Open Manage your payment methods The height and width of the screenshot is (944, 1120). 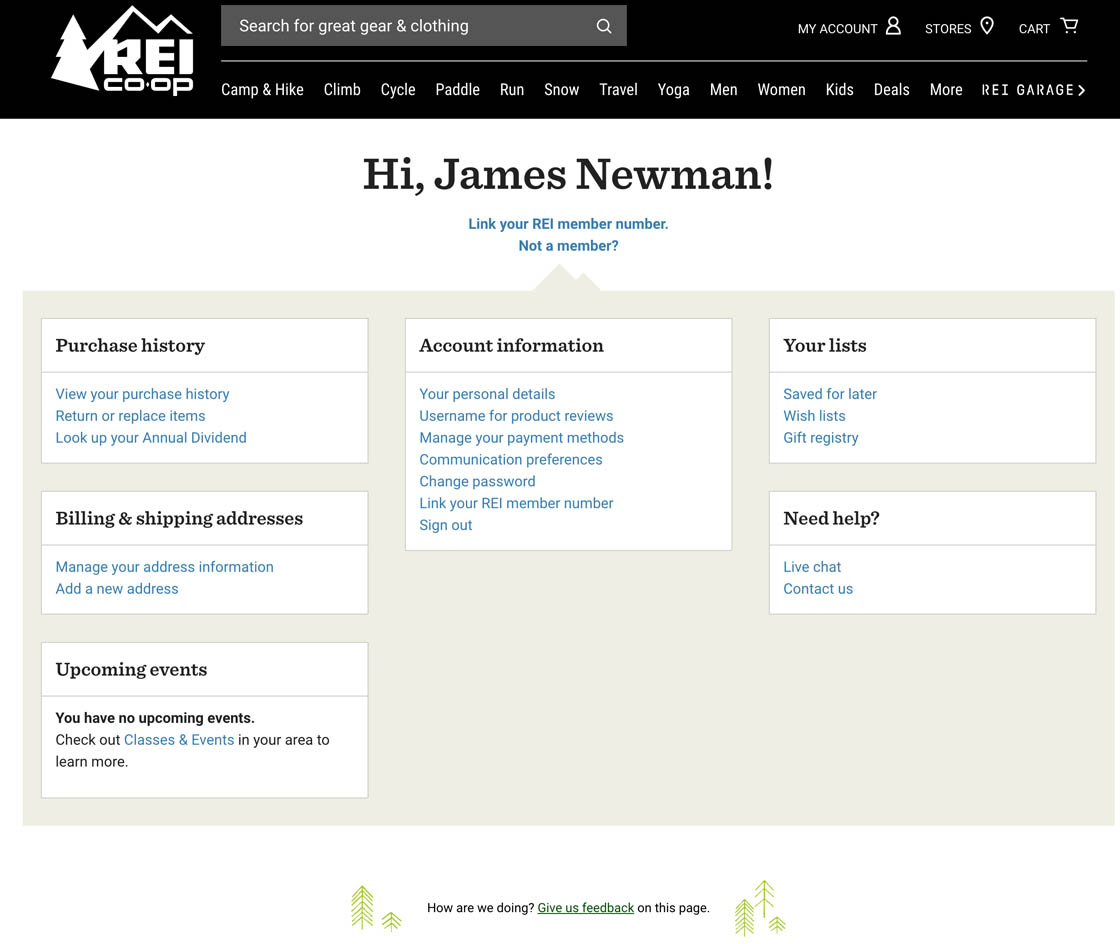click(x=521, y=438)
